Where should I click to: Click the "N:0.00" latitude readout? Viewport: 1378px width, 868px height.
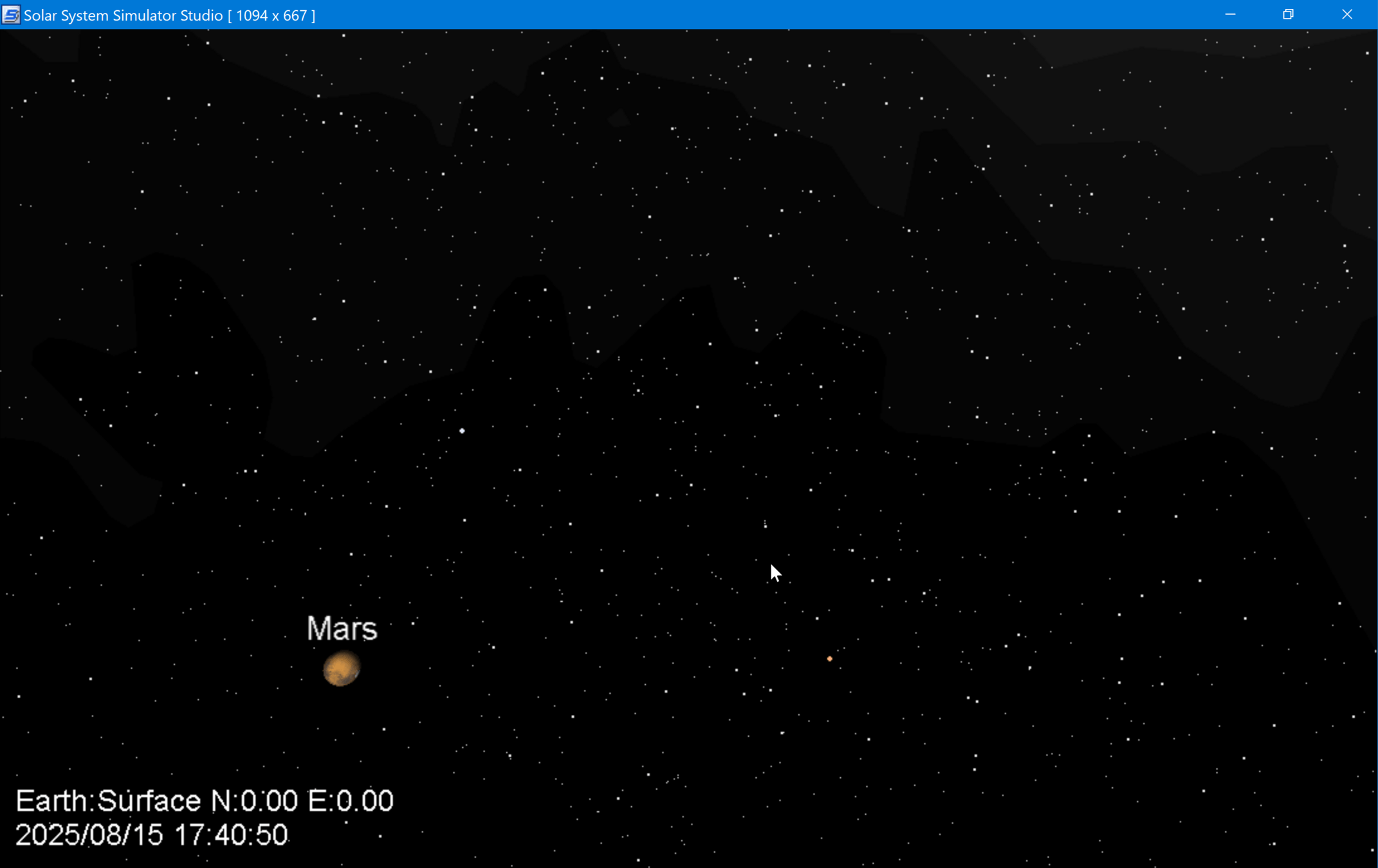coord(254,801)
